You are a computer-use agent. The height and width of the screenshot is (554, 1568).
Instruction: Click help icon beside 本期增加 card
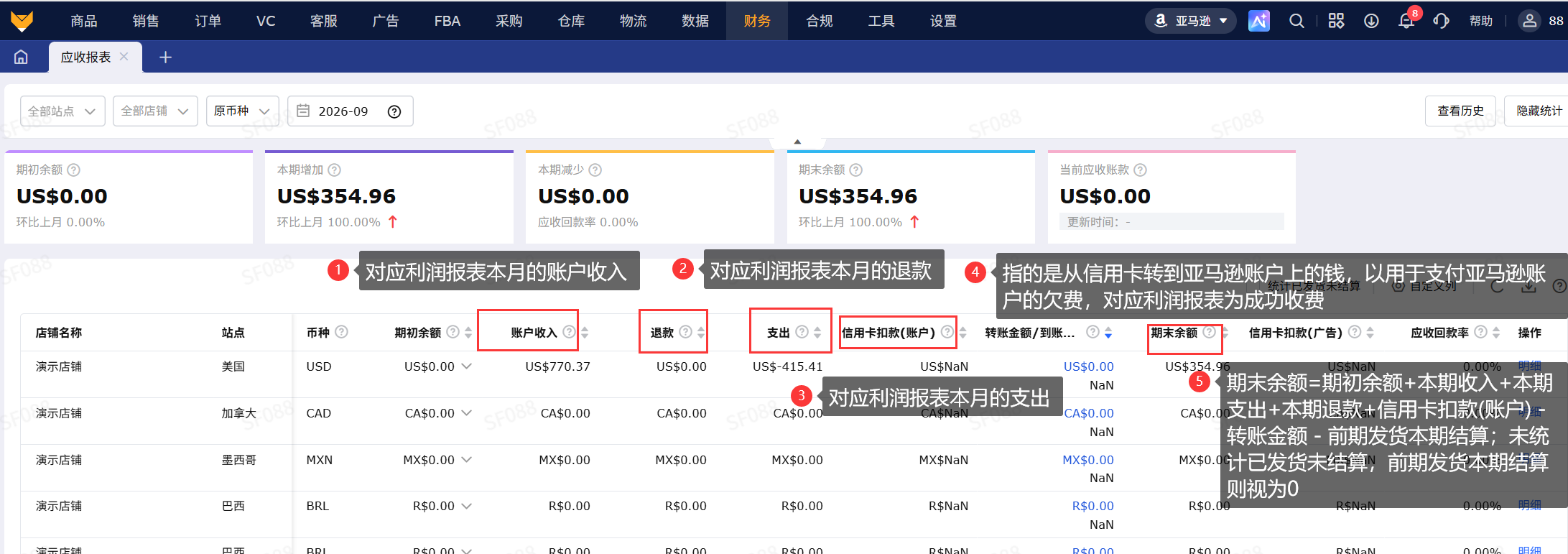point(335,170)
